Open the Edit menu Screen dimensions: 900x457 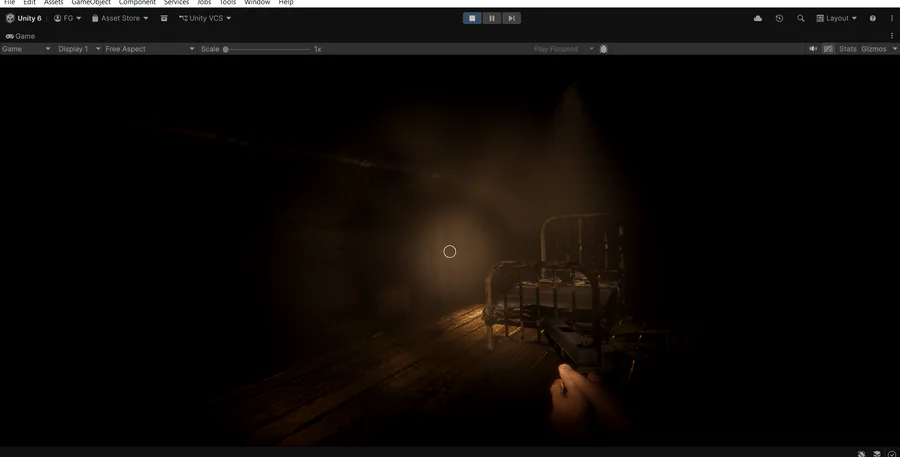click(29, 2)
